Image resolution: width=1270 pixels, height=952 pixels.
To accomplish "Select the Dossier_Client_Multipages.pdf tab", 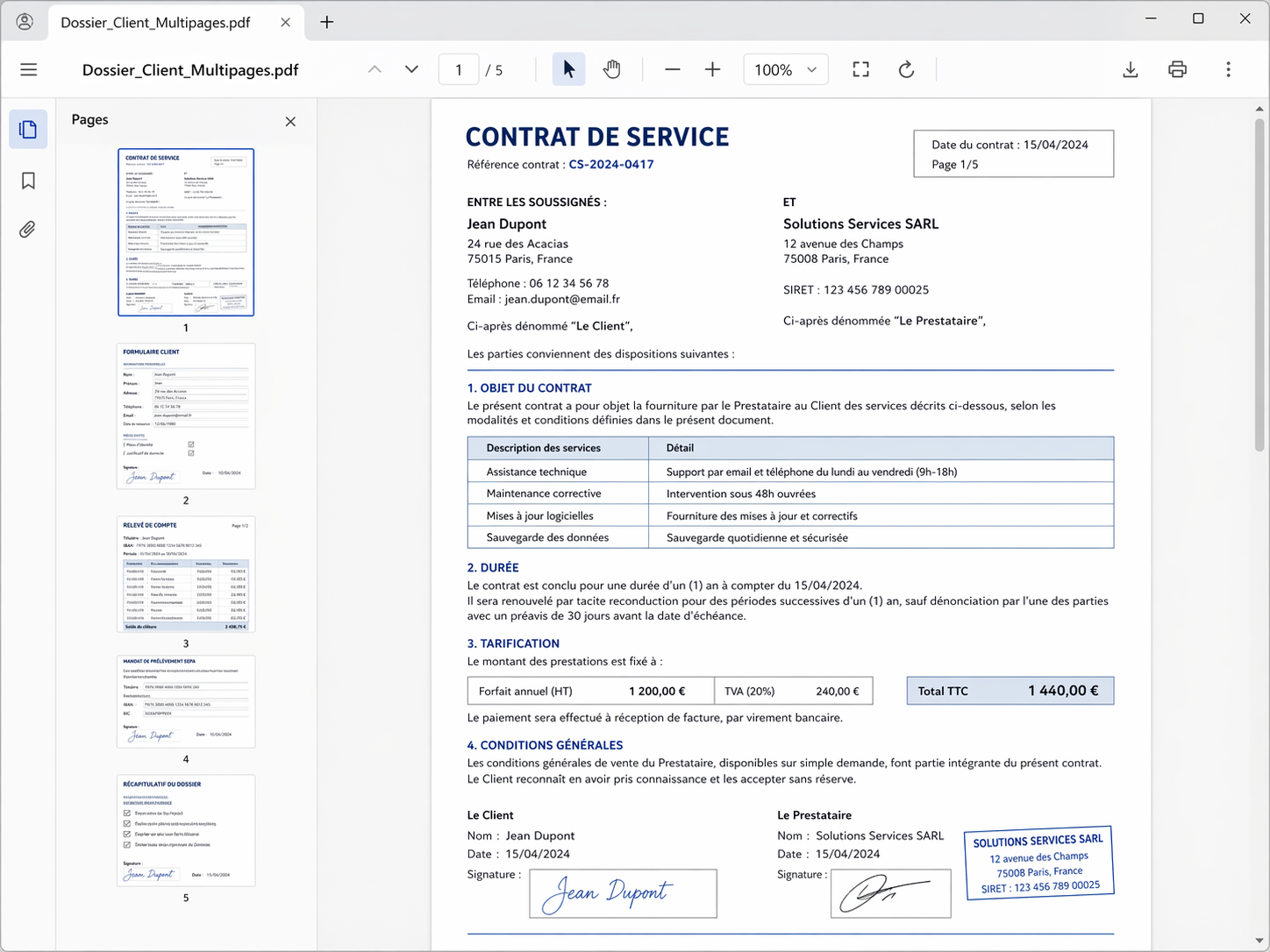I will pyautogui.click(x=154, y=23).
